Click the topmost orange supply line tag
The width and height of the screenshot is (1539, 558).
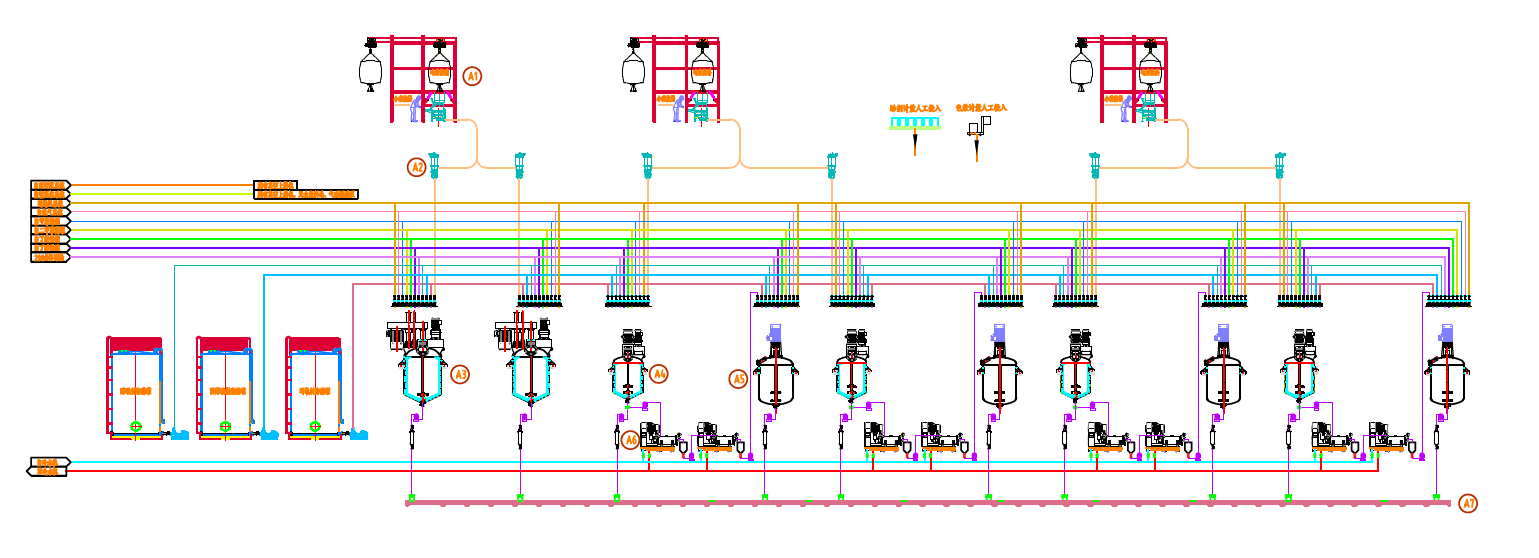51,185
